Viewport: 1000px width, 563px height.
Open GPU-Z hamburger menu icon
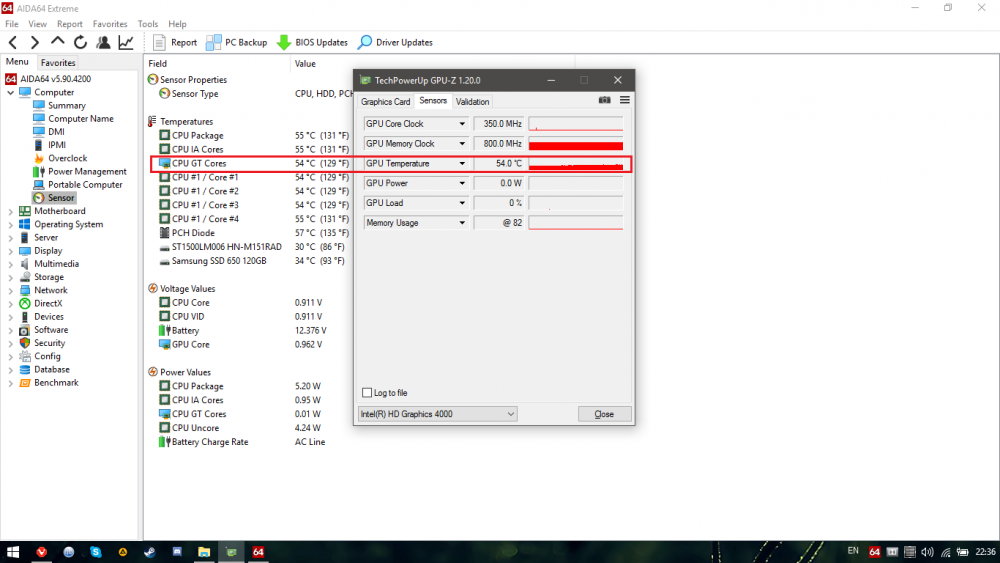click(x=624, y=100)
